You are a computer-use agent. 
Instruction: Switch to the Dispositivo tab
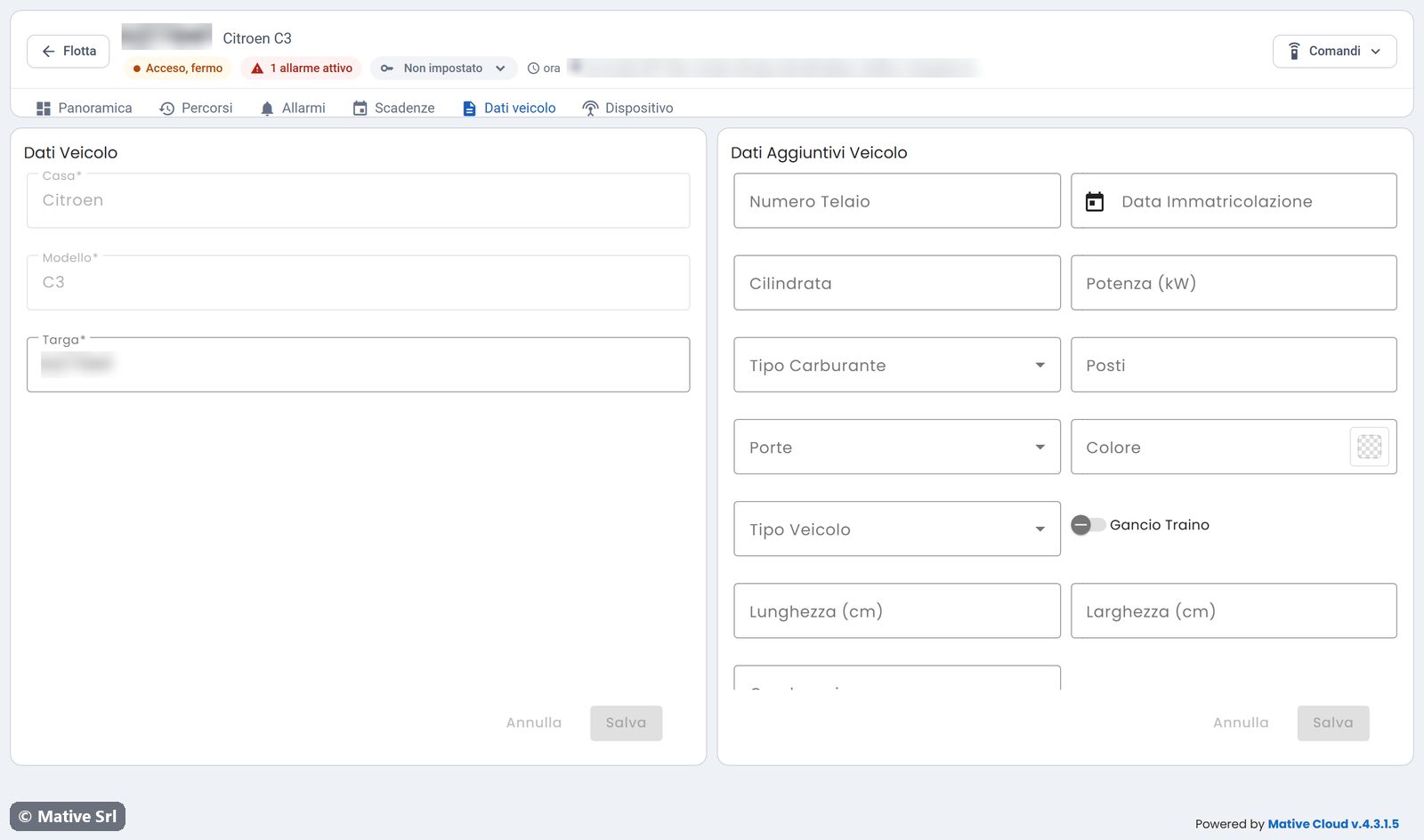tap(627, 108)
